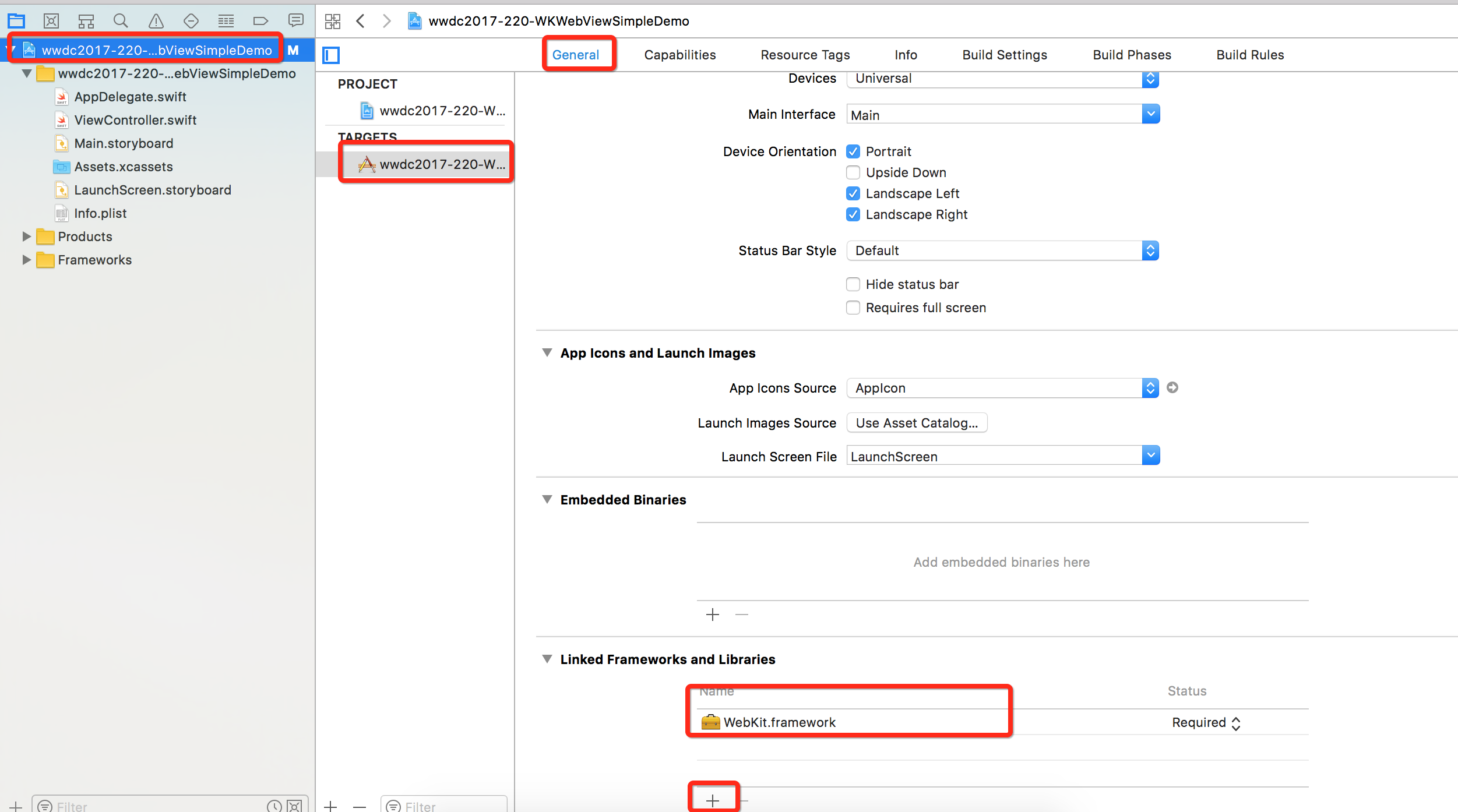Viewport: 1458px width, 812px height.
Task: Click the related items grid icon
Action: click(333, 22)
